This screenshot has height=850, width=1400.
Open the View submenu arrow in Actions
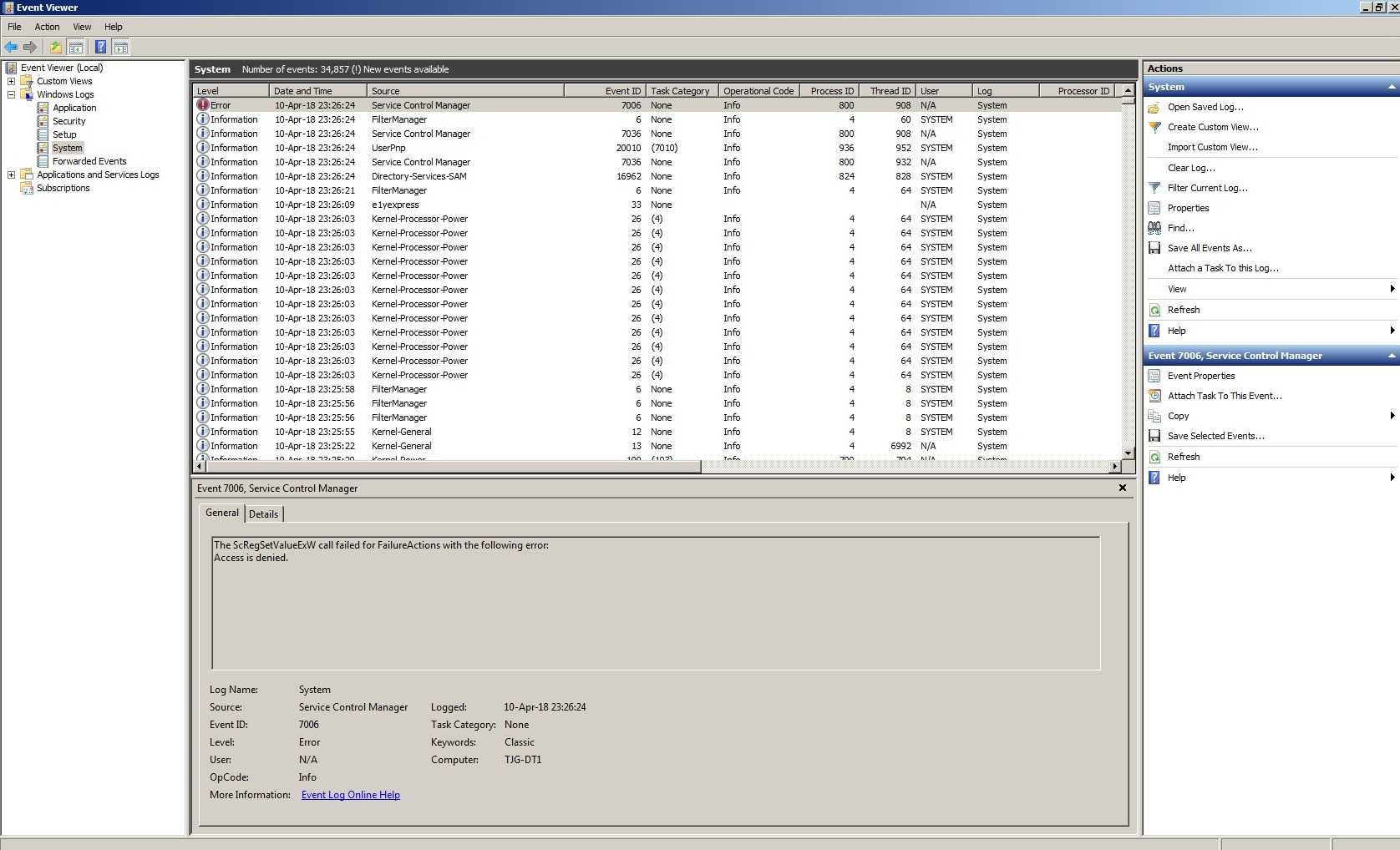click(1392, 289)
